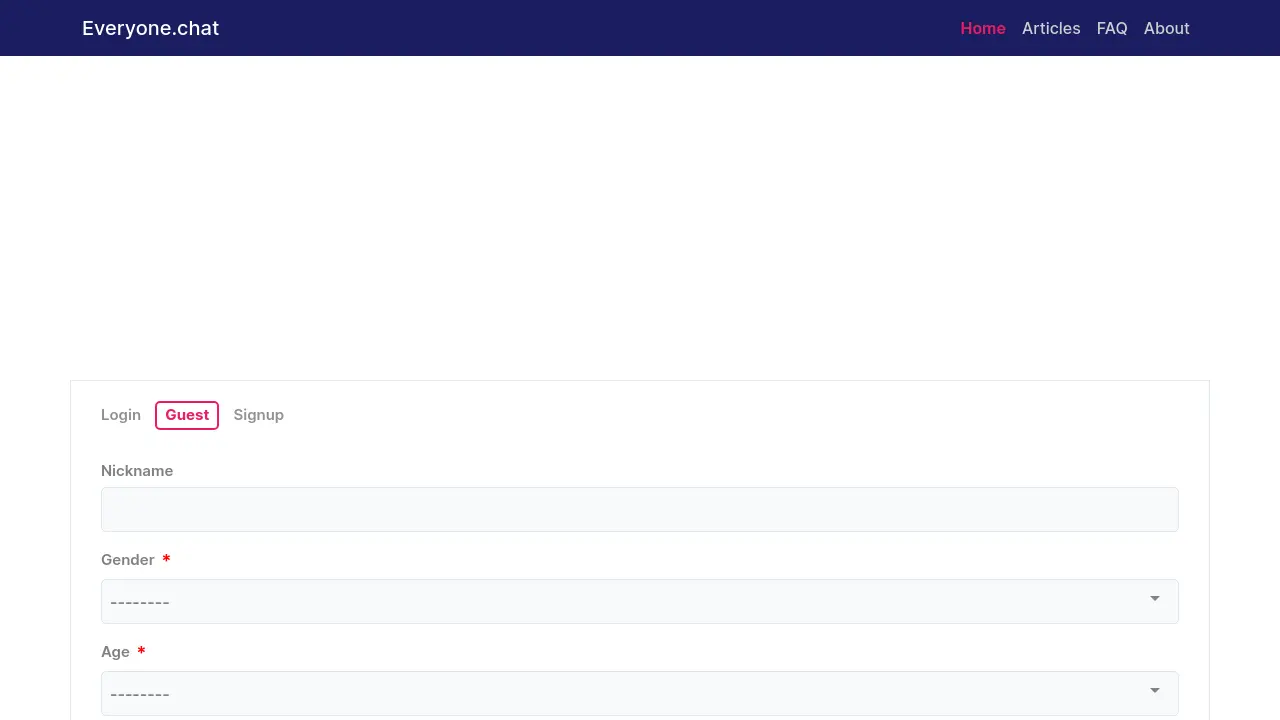This screenshot has width=1280, height=720.
Task: Select the Guest tab
Action: pyautogui.click(x=187, y=415)
